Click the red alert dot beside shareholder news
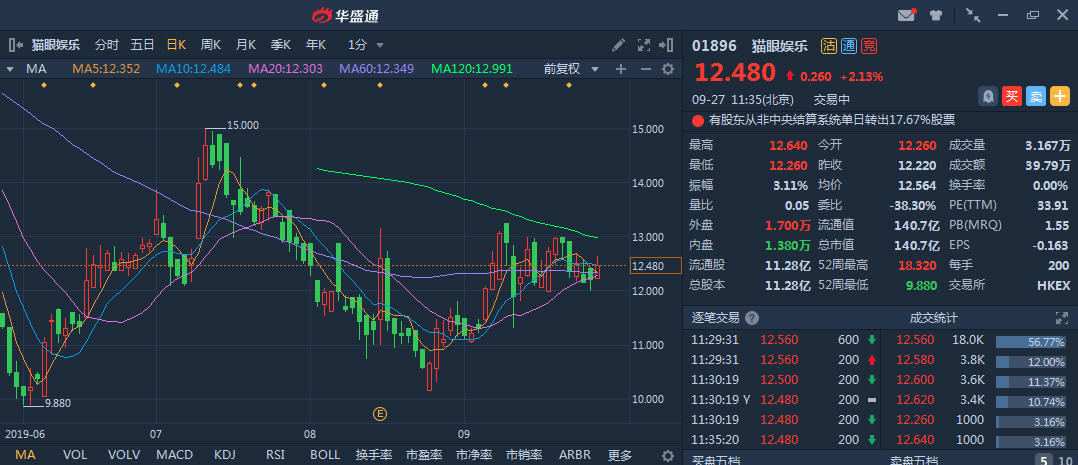The image size is (1078, 465). pos(698,120)
